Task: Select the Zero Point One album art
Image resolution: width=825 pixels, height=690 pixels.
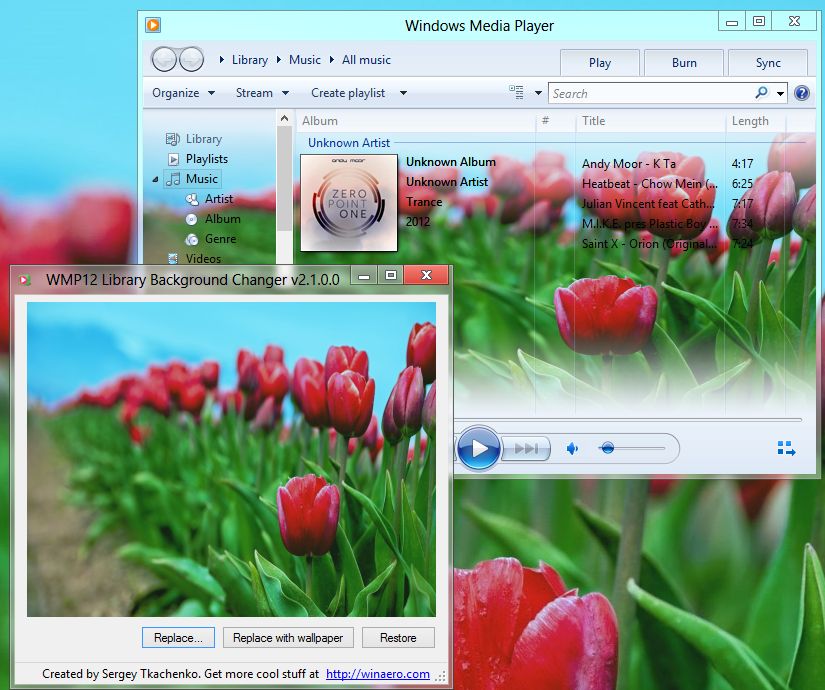Action: coord(349,203)
